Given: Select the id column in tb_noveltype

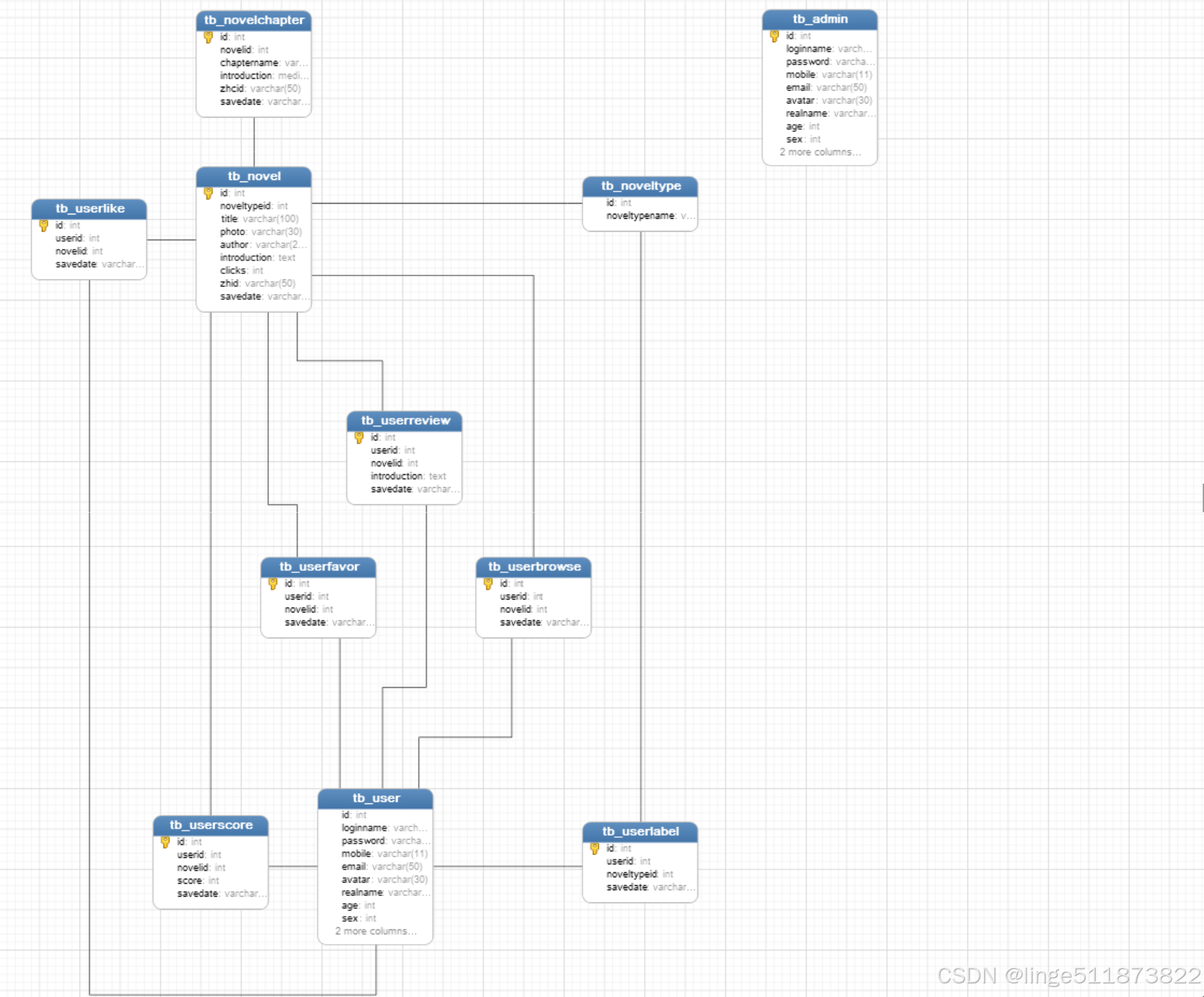Looking at the screenshot, I should point(619,203).
